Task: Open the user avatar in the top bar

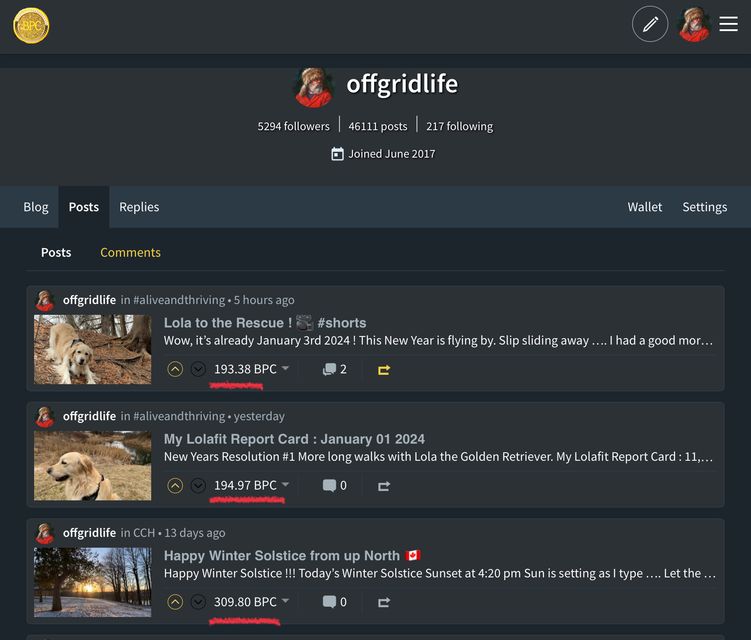Action: coord(694,24)
